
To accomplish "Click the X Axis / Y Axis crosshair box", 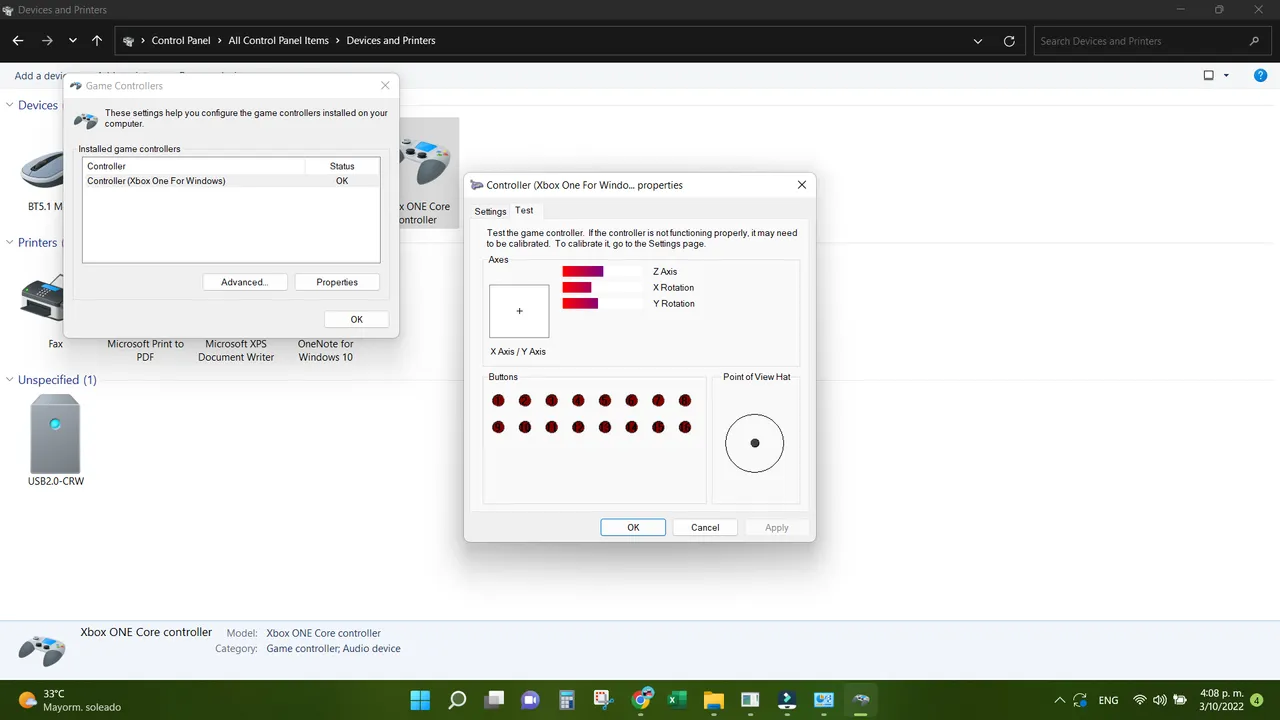I will (519, 311).
